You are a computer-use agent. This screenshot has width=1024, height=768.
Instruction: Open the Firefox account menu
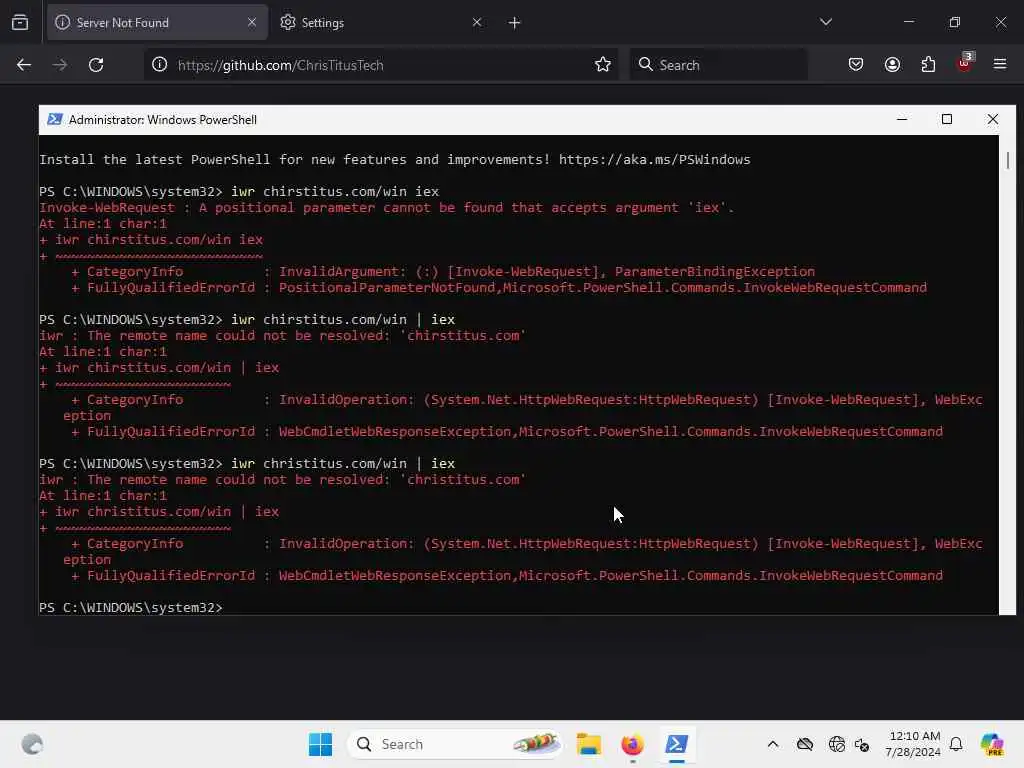[x=893, y=65]
